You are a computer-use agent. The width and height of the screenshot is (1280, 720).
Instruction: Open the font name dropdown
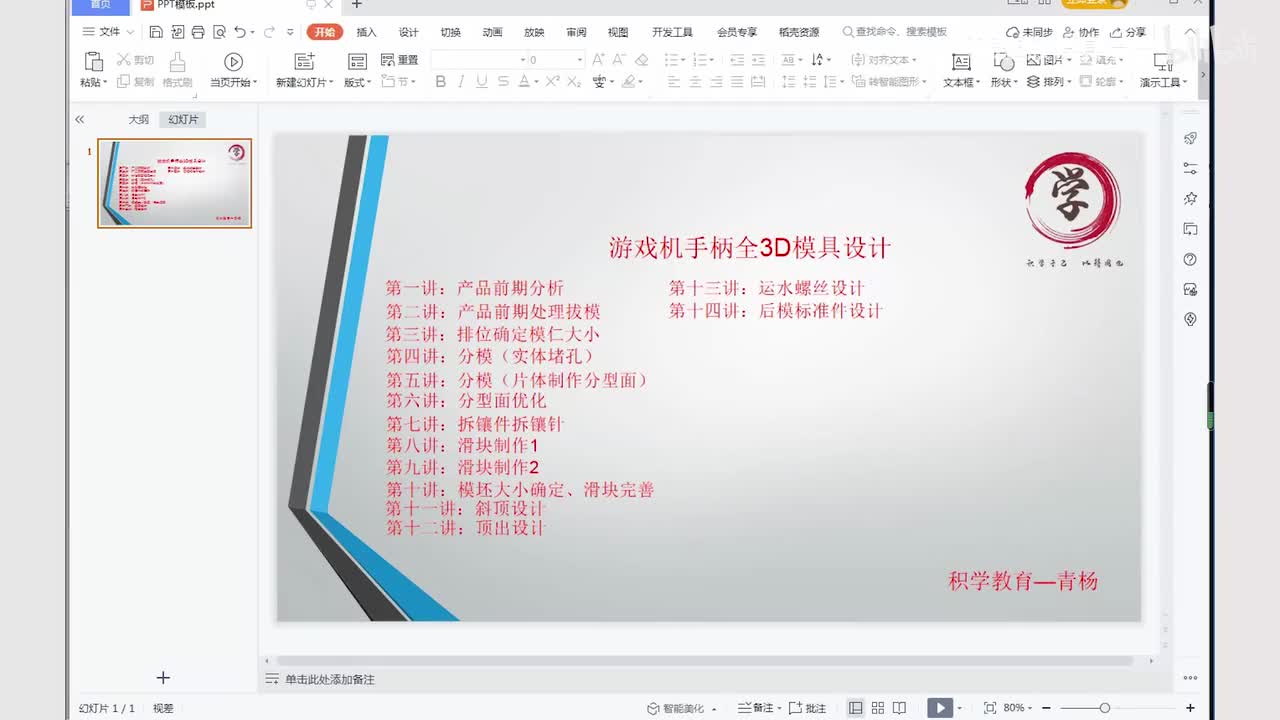coord(522,60)
